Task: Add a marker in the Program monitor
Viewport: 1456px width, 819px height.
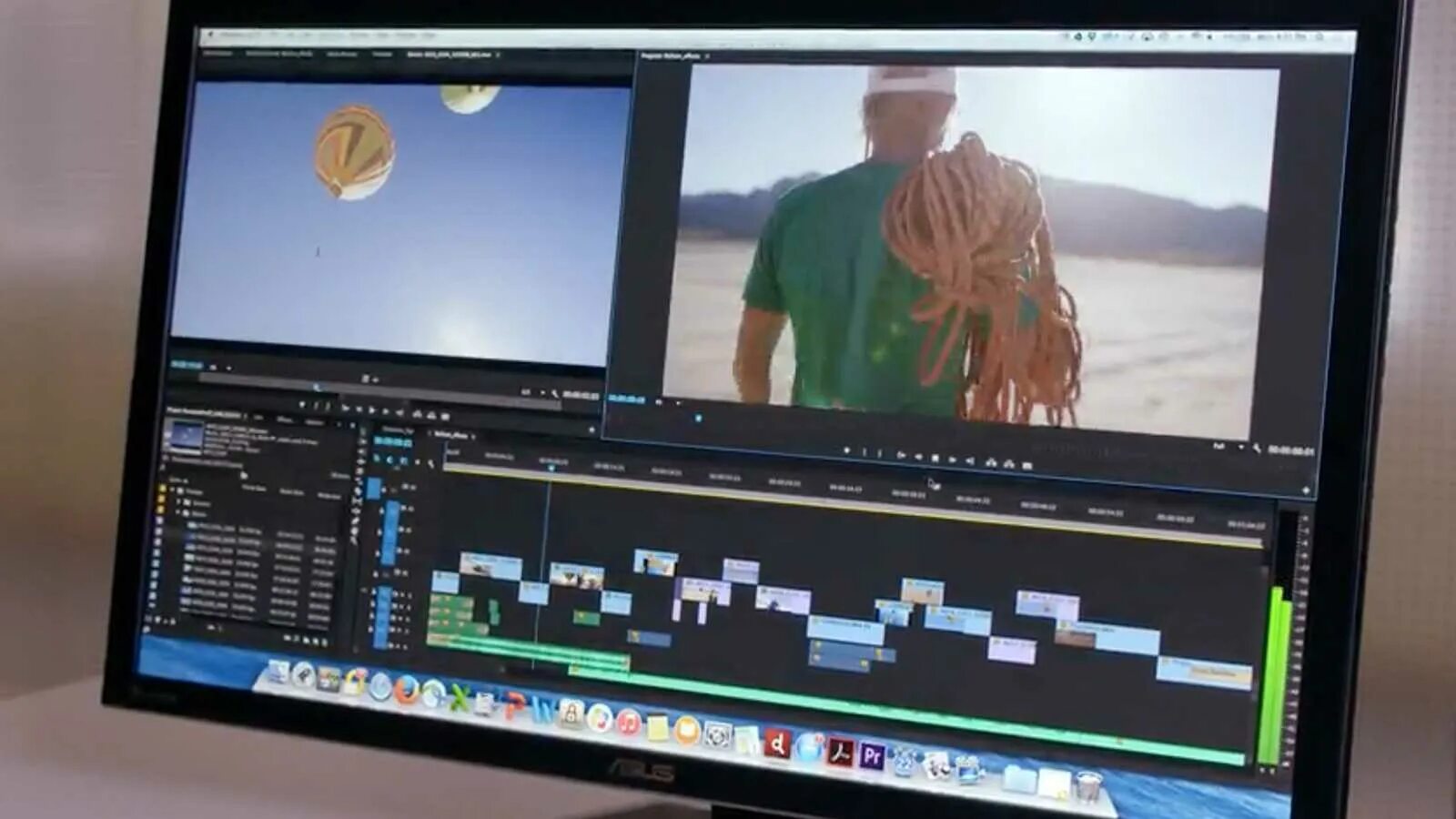Action: (846, 451)
